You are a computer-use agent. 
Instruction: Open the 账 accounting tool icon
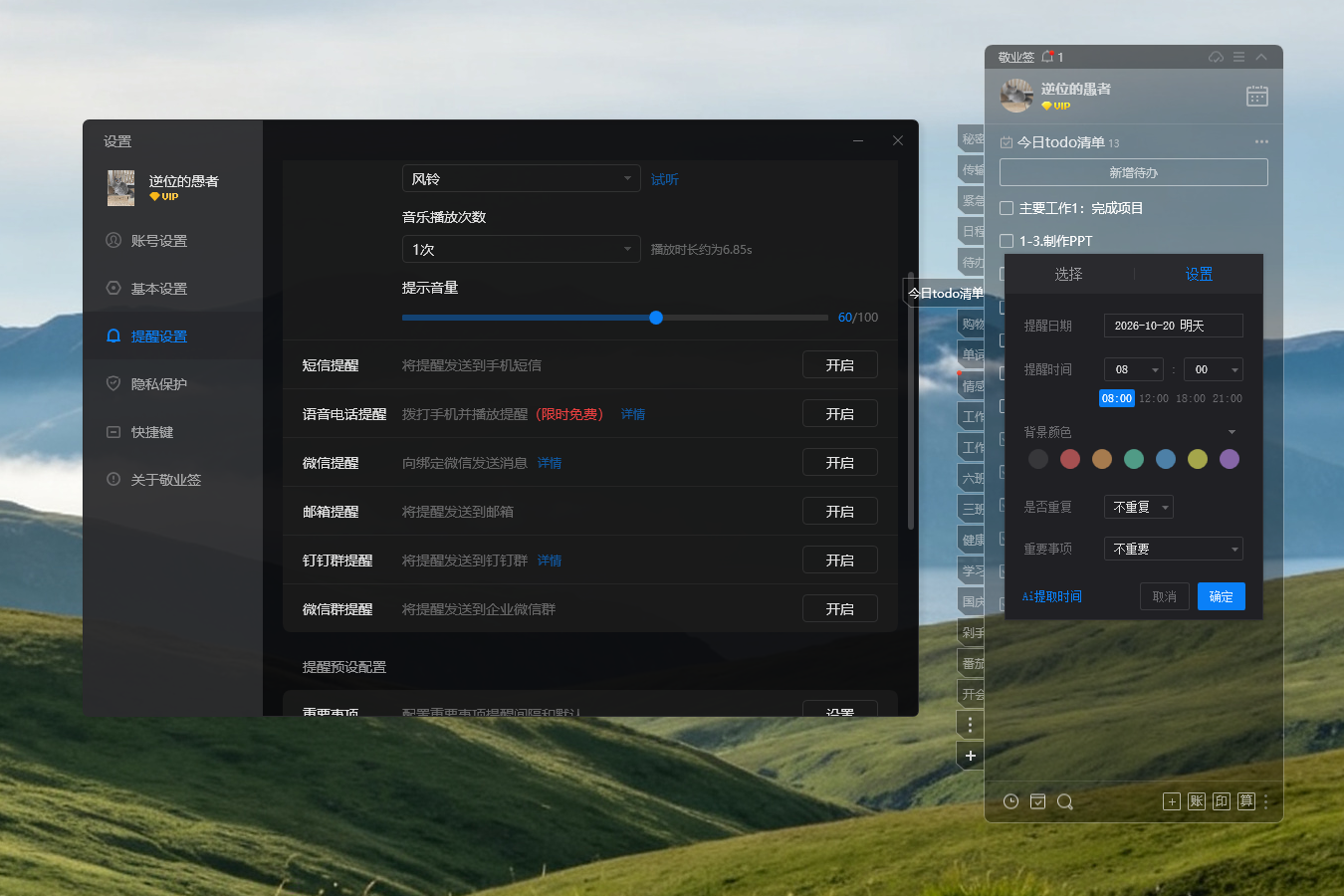(1197, 801)
